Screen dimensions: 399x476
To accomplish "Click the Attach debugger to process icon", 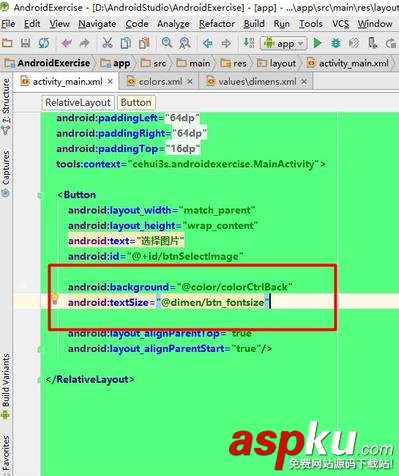I will click(372, 43).
